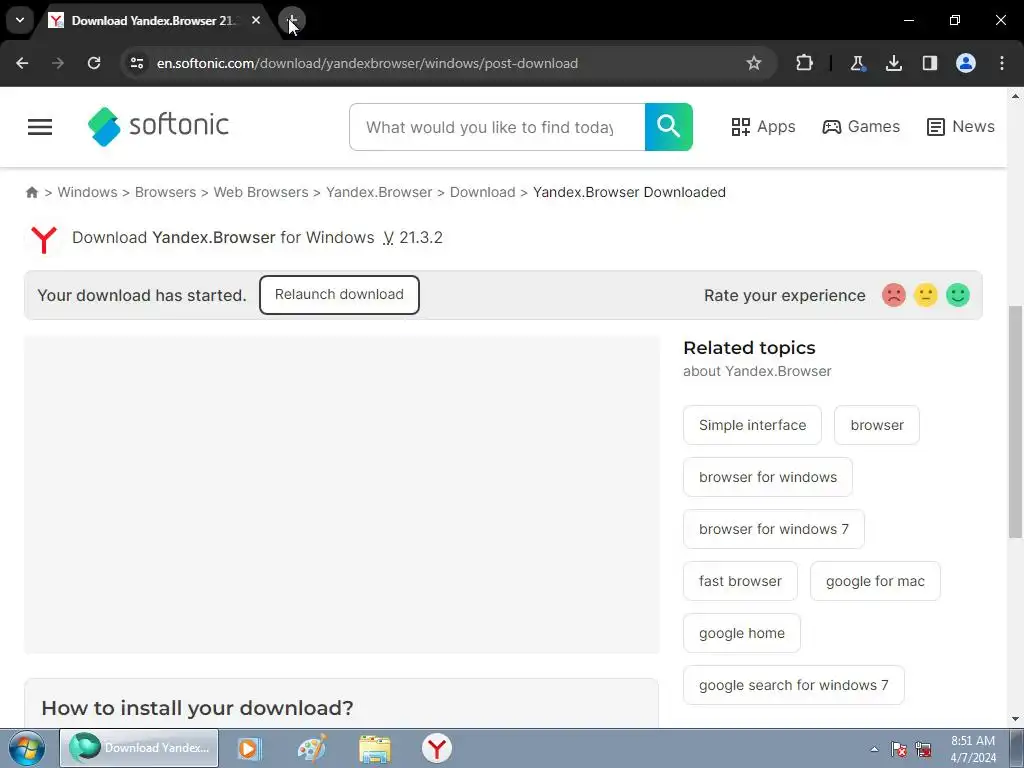Bookmark this page with the star
Image resolution: width=1024 pixels, height=768 pixels.
click(x=754, y=63)
